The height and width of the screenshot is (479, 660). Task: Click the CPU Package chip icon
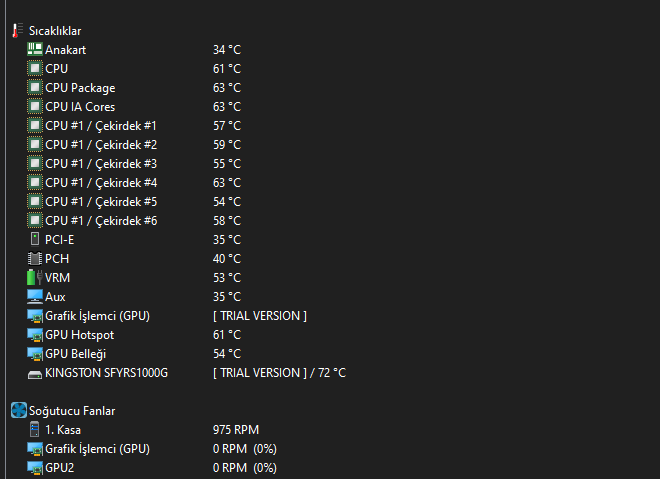[x=35, y=88]
